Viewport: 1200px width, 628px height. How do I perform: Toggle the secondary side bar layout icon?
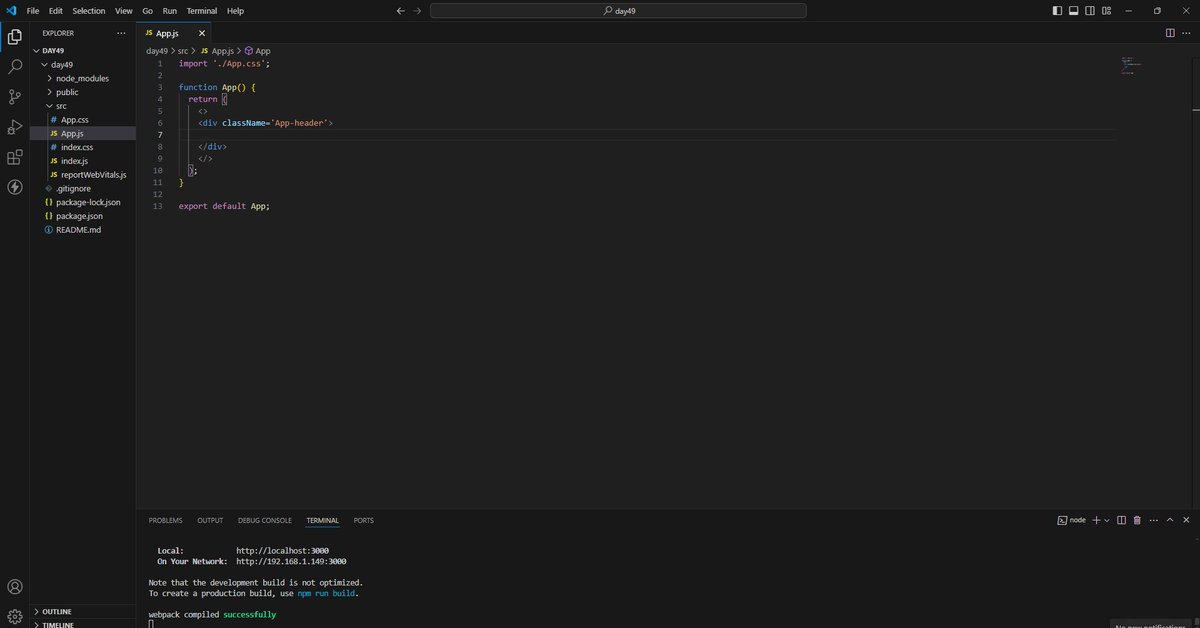coord(1090,11)
